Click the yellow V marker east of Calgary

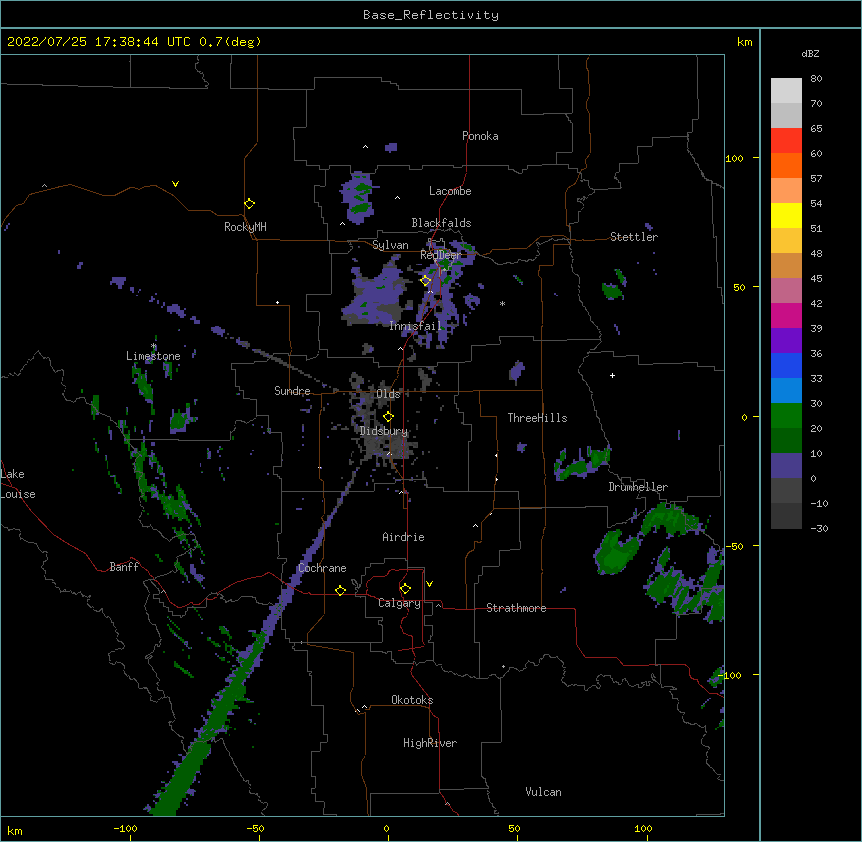click(x=429, y=584)
